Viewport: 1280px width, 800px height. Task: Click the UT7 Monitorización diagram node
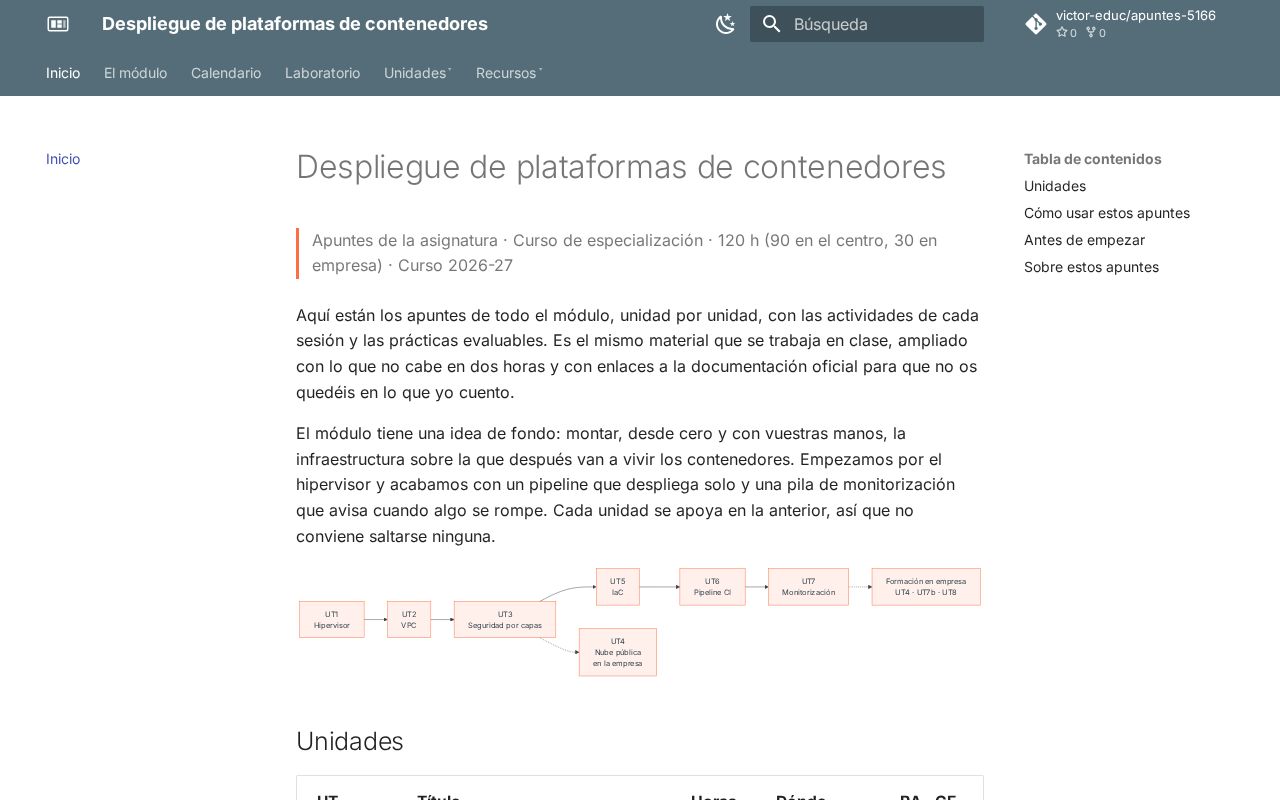coord(808,587)
